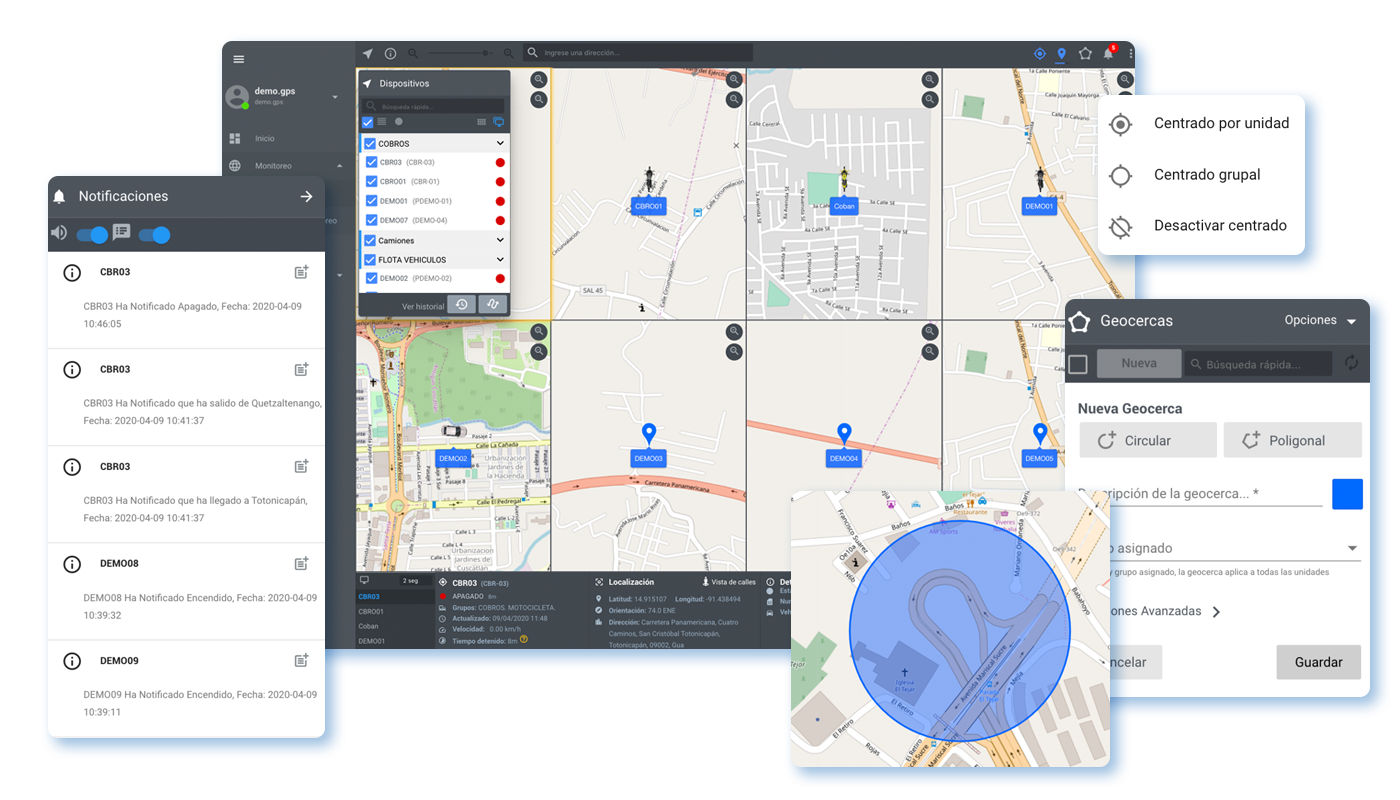Open the hamburger menu in the sidebar
The height and width of the screenshot is (800, 1400).
coord(238,59)
